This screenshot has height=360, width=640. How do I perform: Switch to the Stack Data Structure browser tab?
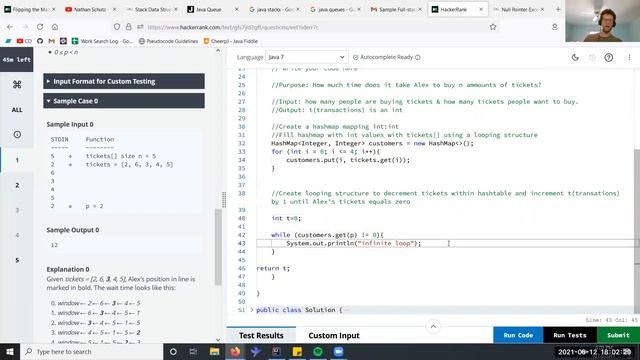click(151, 9)
